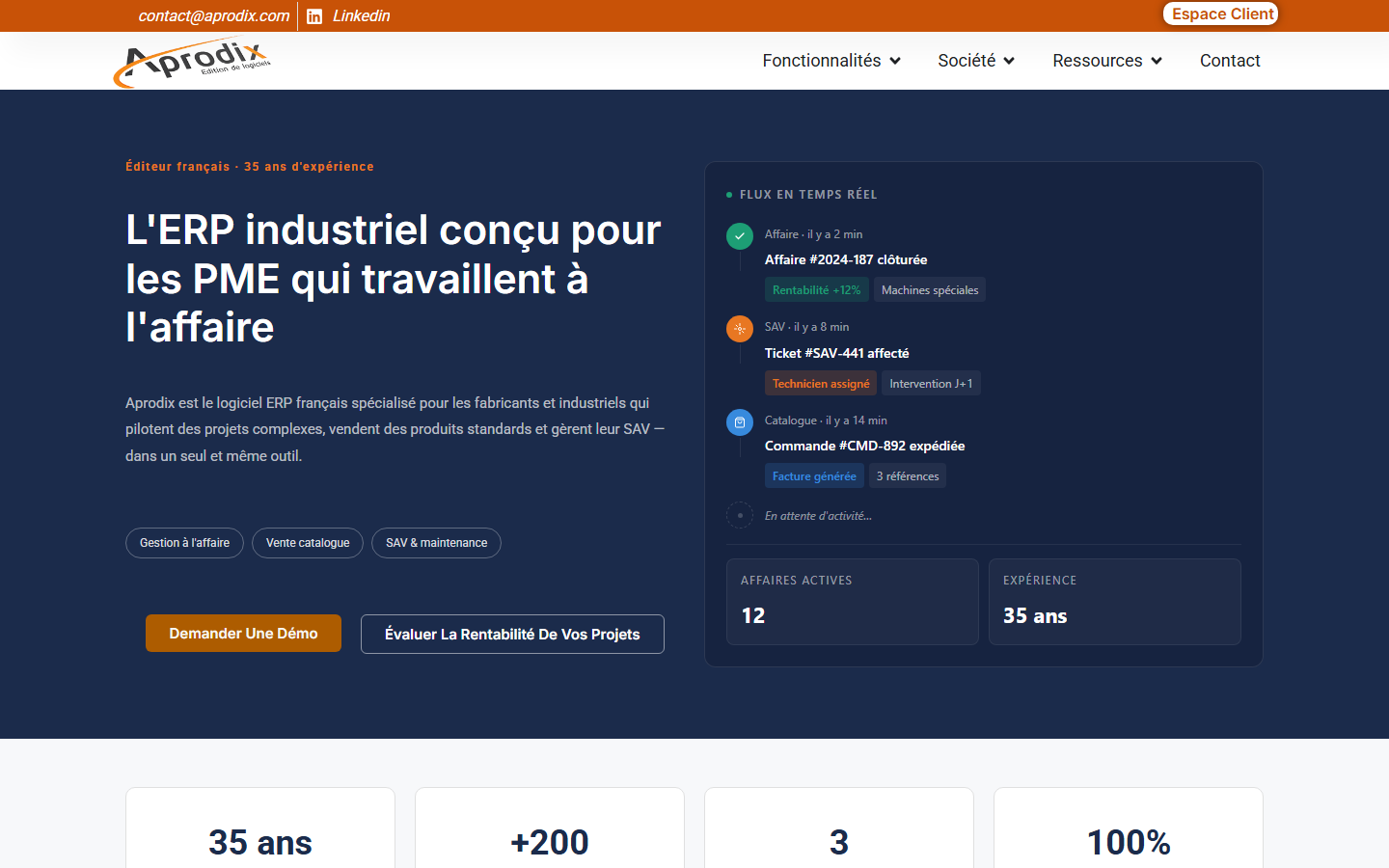This screenshot has height=868, width=1389.
Task: Click the 100% statistic card
Action: tap(1129, 827)
